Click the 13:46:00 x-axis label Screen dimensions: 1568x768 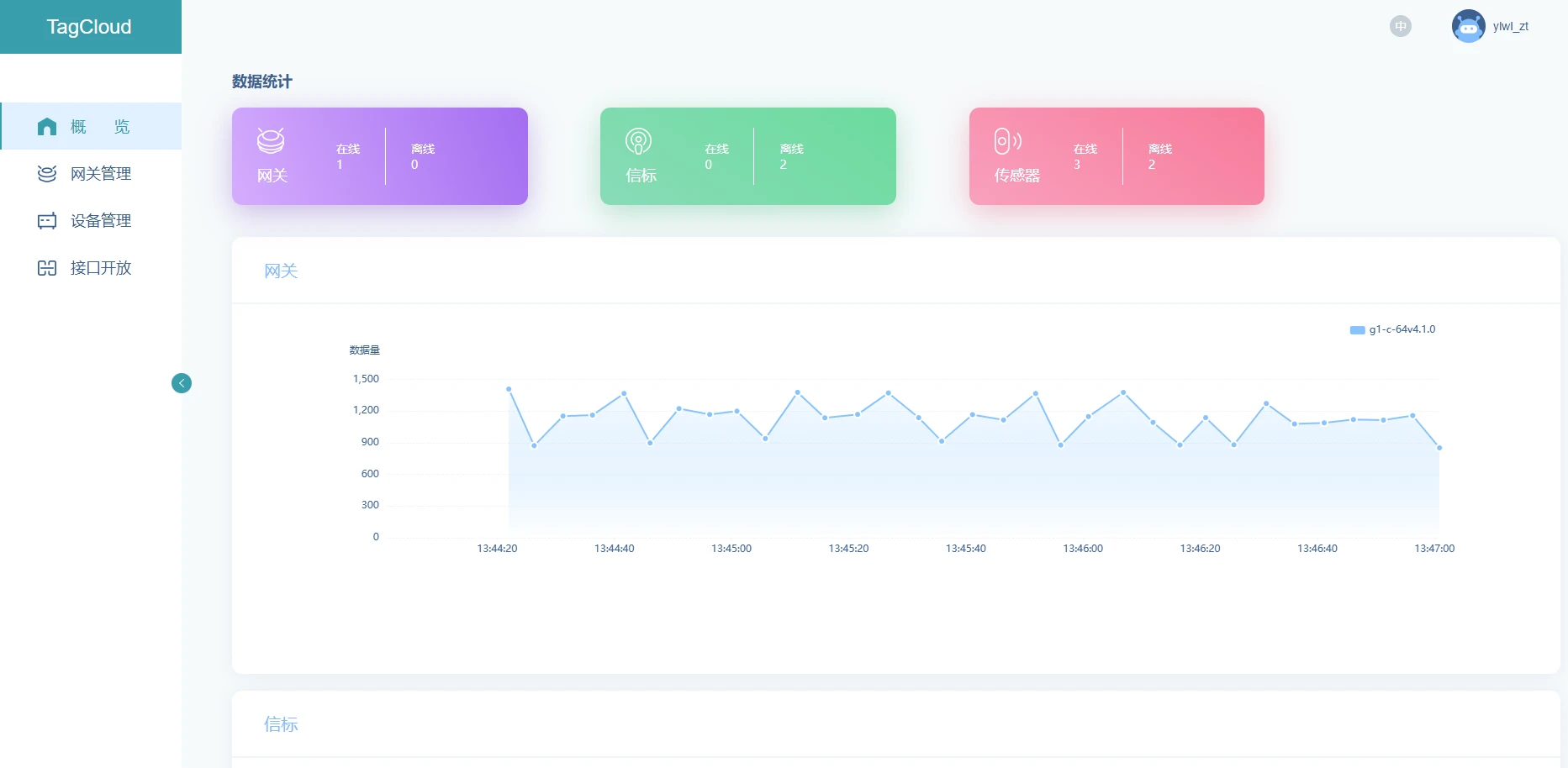pos(1083,549)
